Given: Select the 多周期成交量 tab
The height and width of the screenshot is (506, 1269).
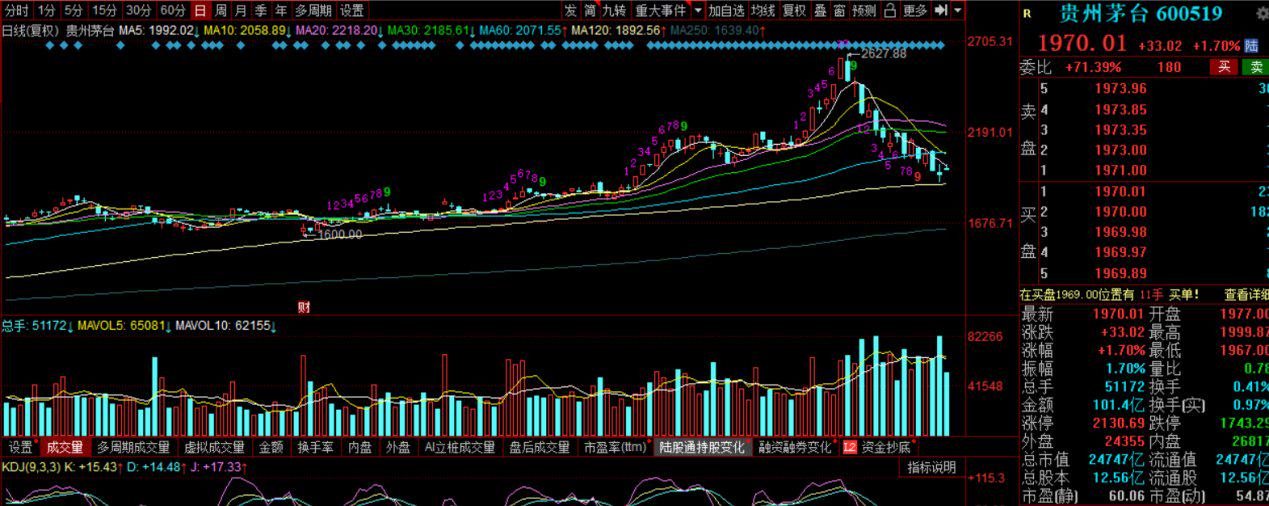Looking at the screenshot, I should point(134,447).
